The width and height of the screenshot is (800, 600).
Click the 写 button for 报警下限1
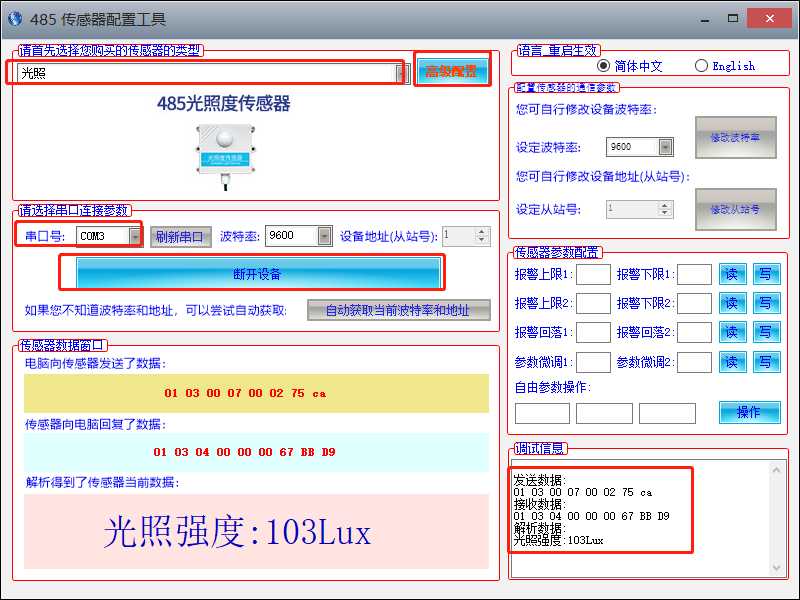[x=767, y=275]
